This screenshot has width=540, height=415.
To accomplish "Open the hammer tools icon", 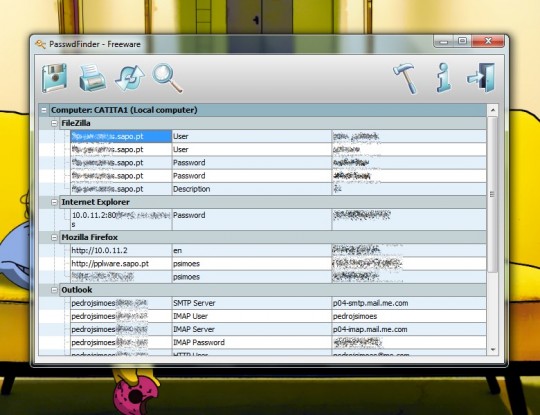I will [405, 79].
